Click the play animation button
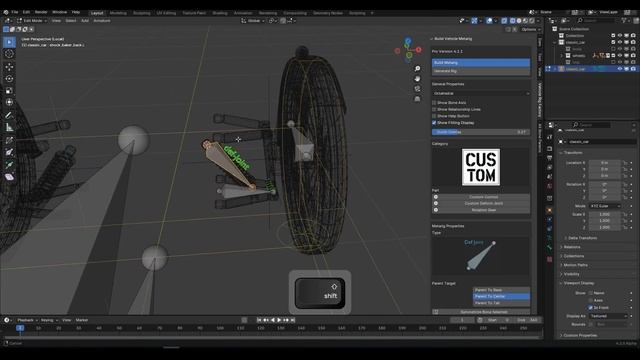 point(279,320)
